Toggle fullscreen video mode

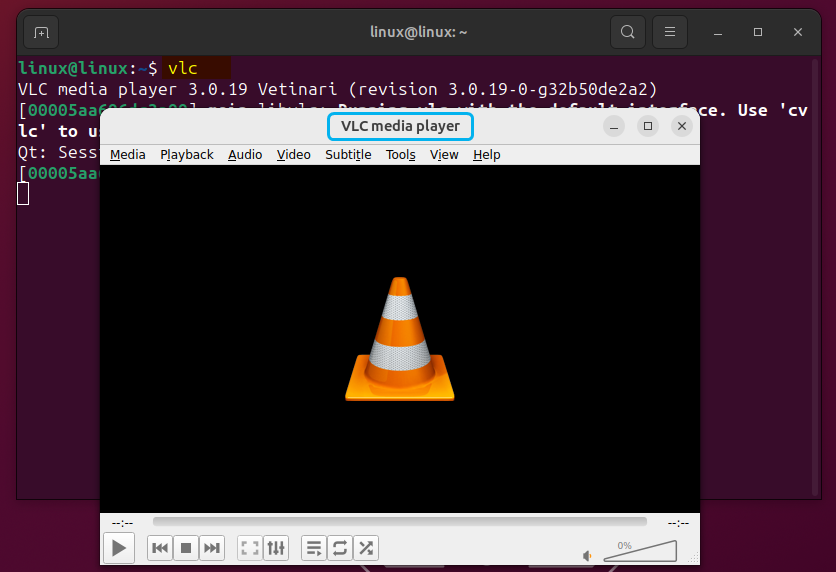click(250, 547)
